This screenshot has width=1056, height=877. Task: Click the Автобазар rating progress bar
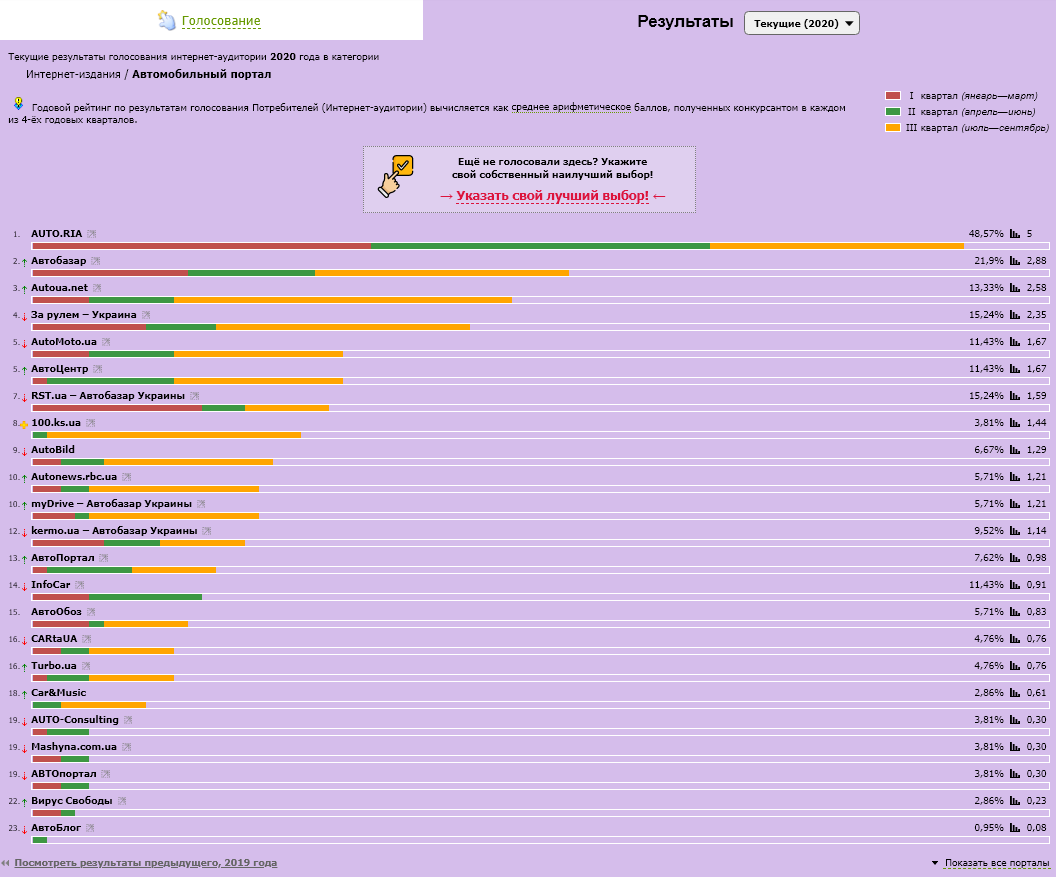[x=540, y=273]
